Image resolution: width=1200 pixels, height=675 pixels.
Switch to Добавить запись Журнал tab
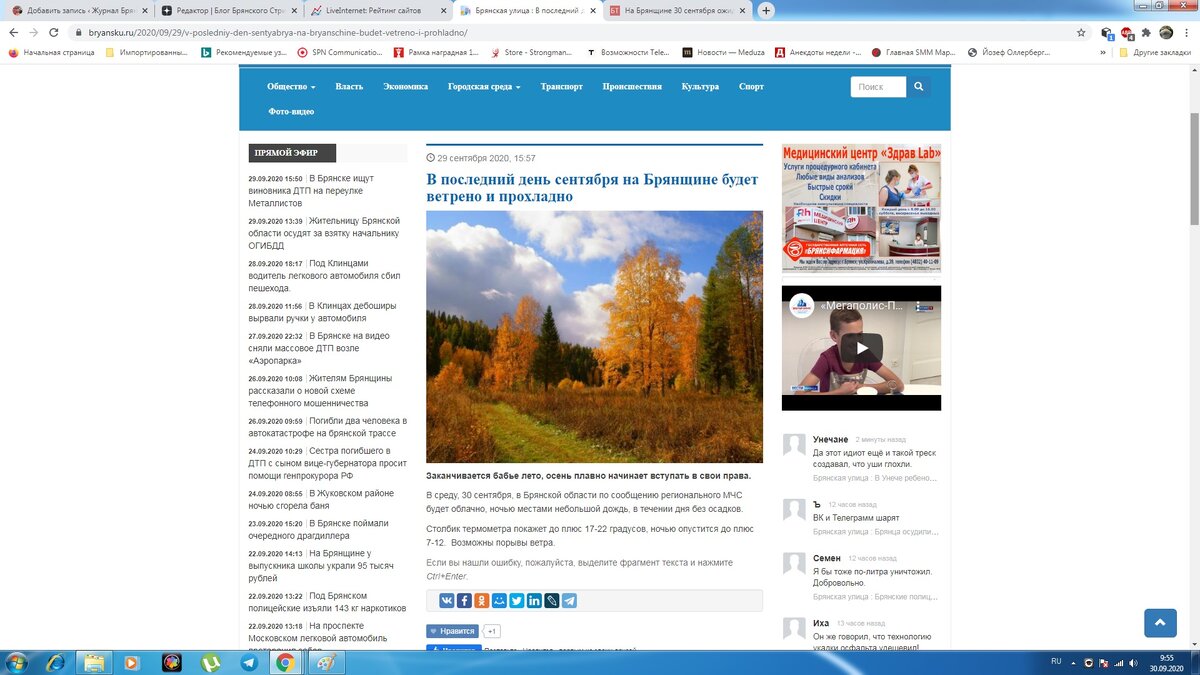(x=78, y=10)
